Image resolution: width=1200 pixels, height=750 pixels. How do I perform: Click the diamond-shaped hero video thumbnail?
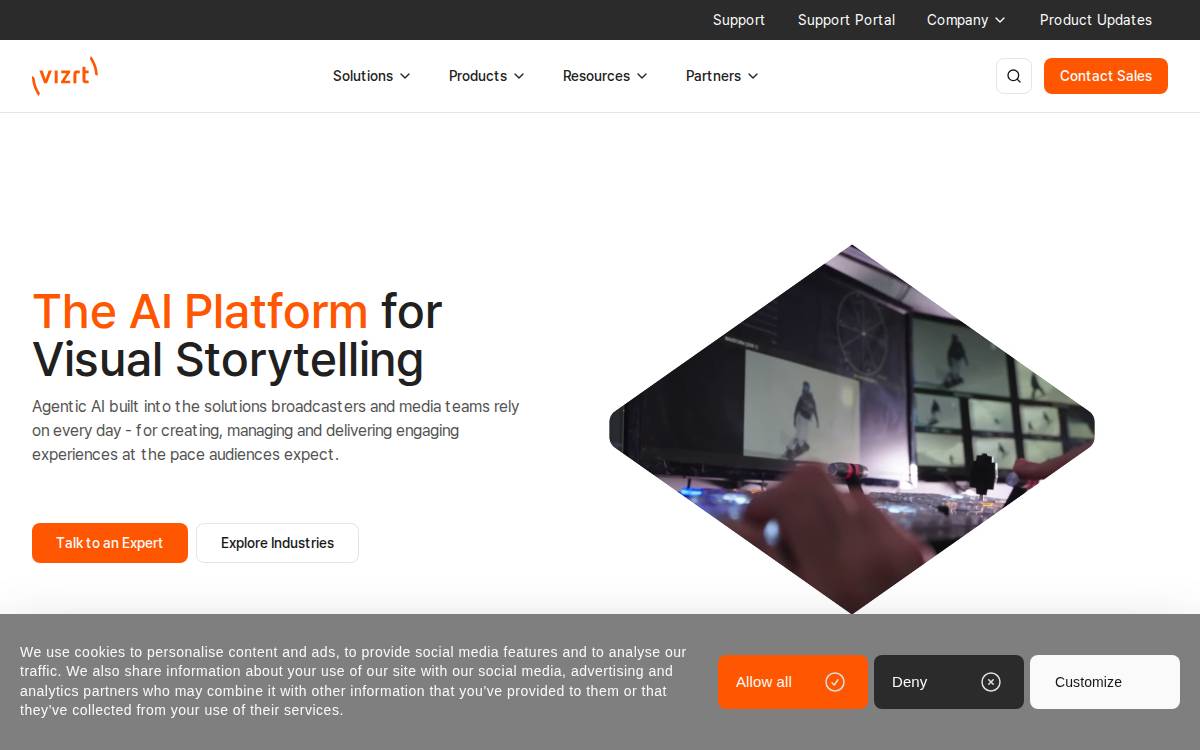(852, 430)
